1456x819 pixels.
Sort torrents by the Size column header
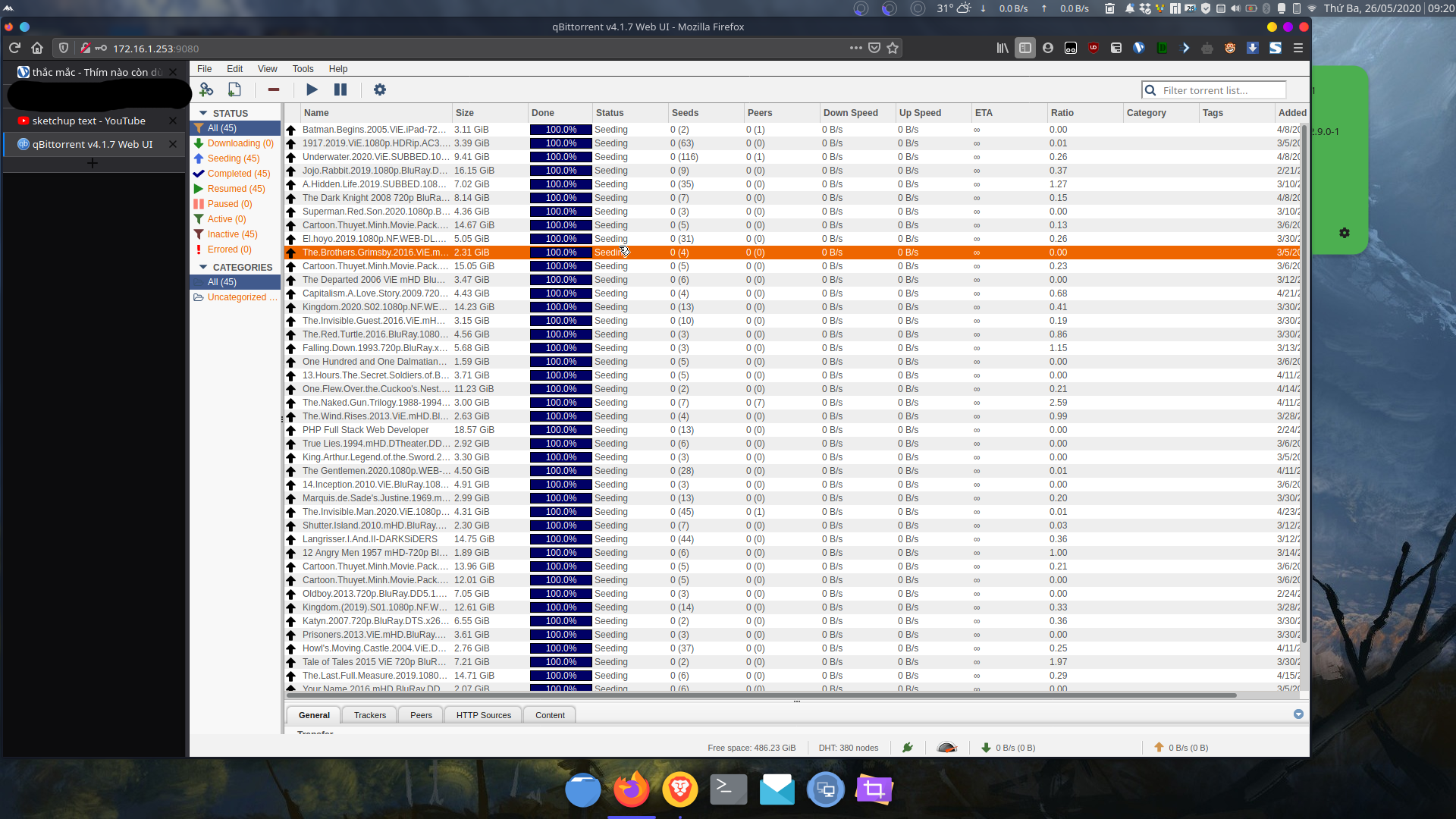(x=490, y=113)
